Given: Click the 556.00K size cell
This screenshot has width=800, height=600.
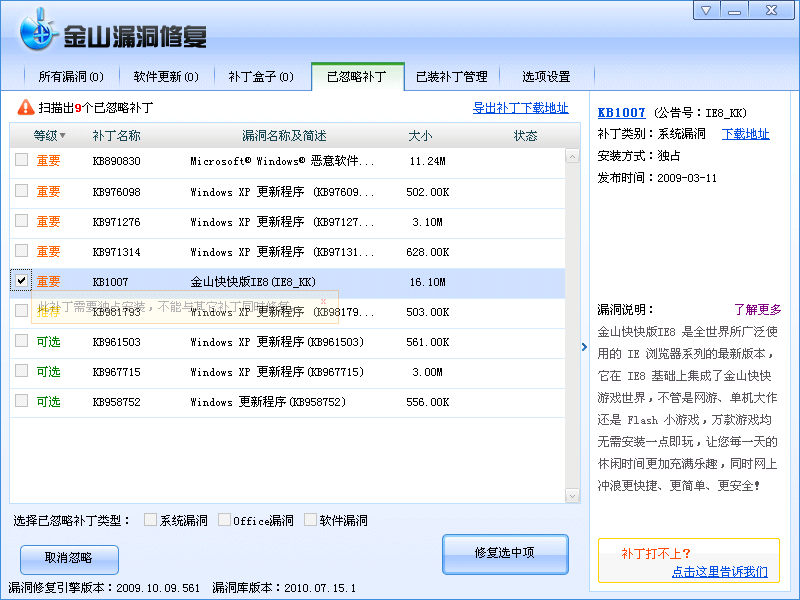Looking at the screenshot, I should (428, 402).
